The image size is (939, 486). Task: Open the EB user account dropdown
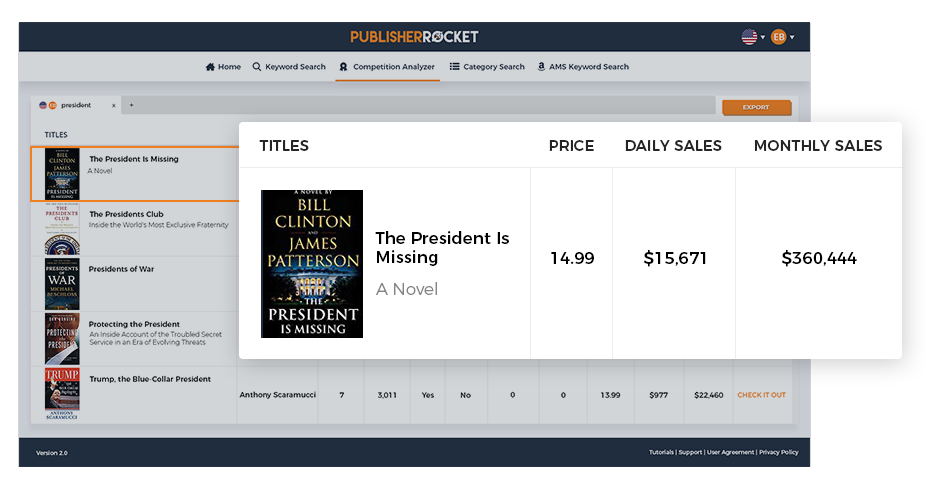pyautogui.click(x=782, y=37)
